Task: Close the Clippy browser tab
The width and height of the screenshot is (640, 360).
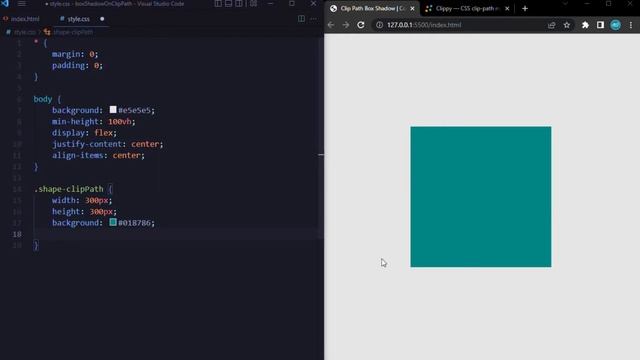Action: [507, 9]
